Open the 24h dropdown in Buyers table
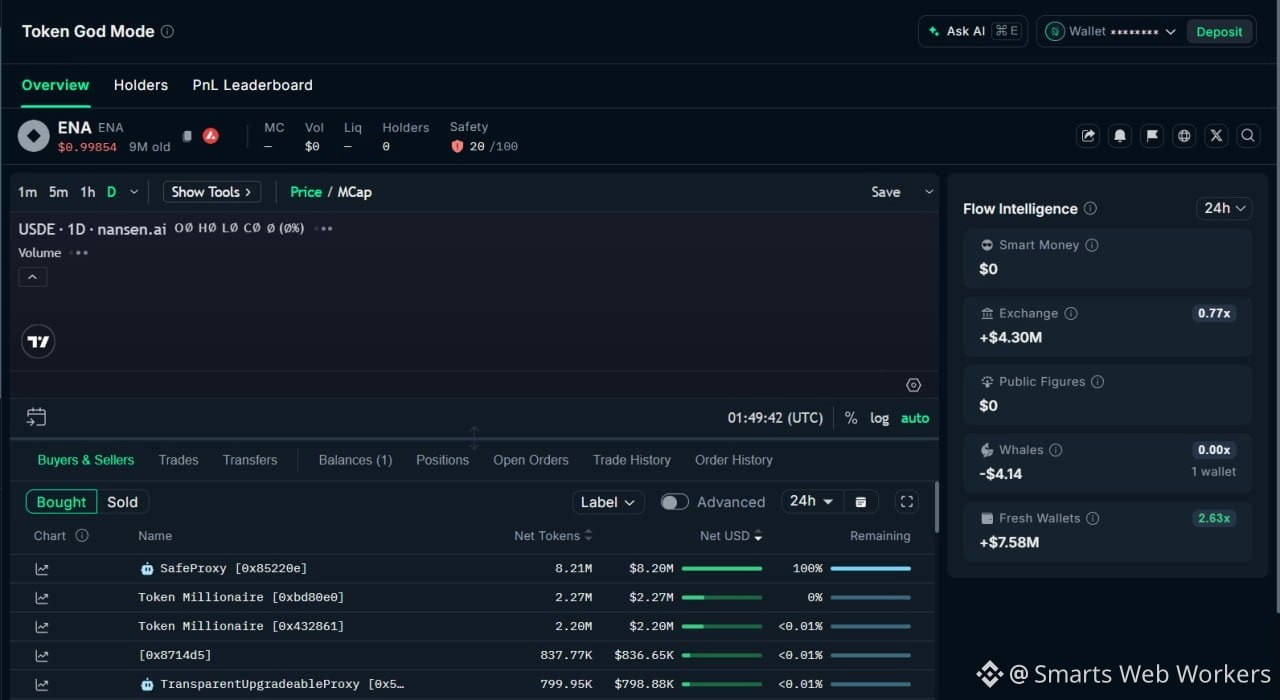 [812, 502]
